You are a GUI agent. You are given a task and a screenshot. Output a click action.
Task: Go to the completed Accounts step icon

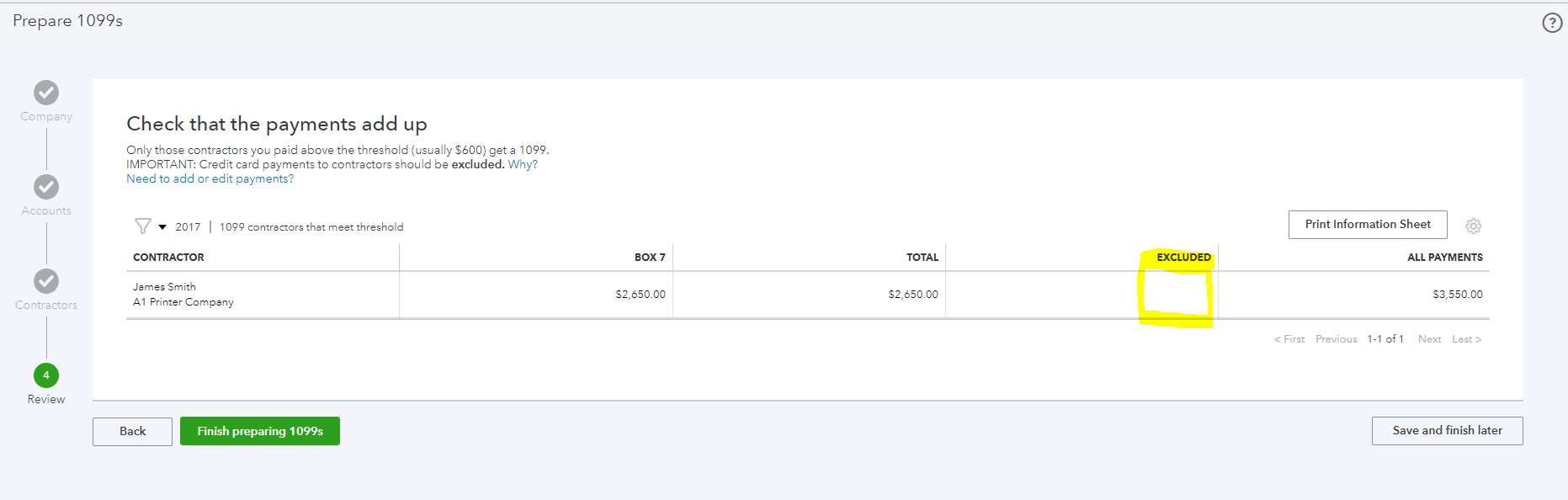click(x=46, y=187)
